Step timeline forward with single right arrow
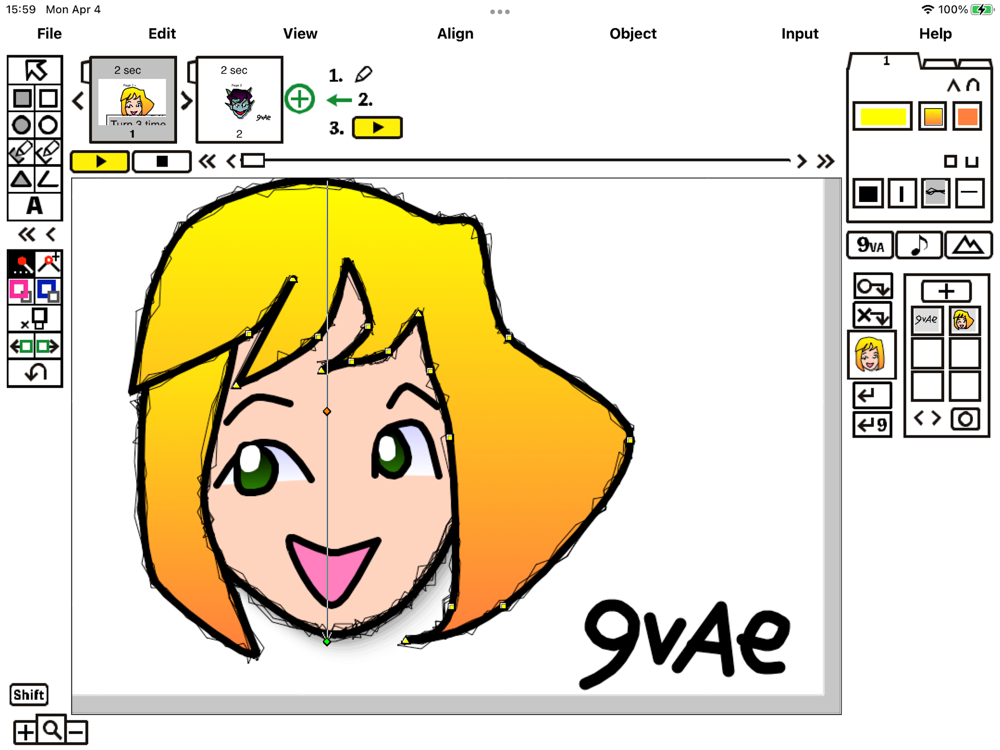The image size is (1000, 750). click(x=802, y=161)
